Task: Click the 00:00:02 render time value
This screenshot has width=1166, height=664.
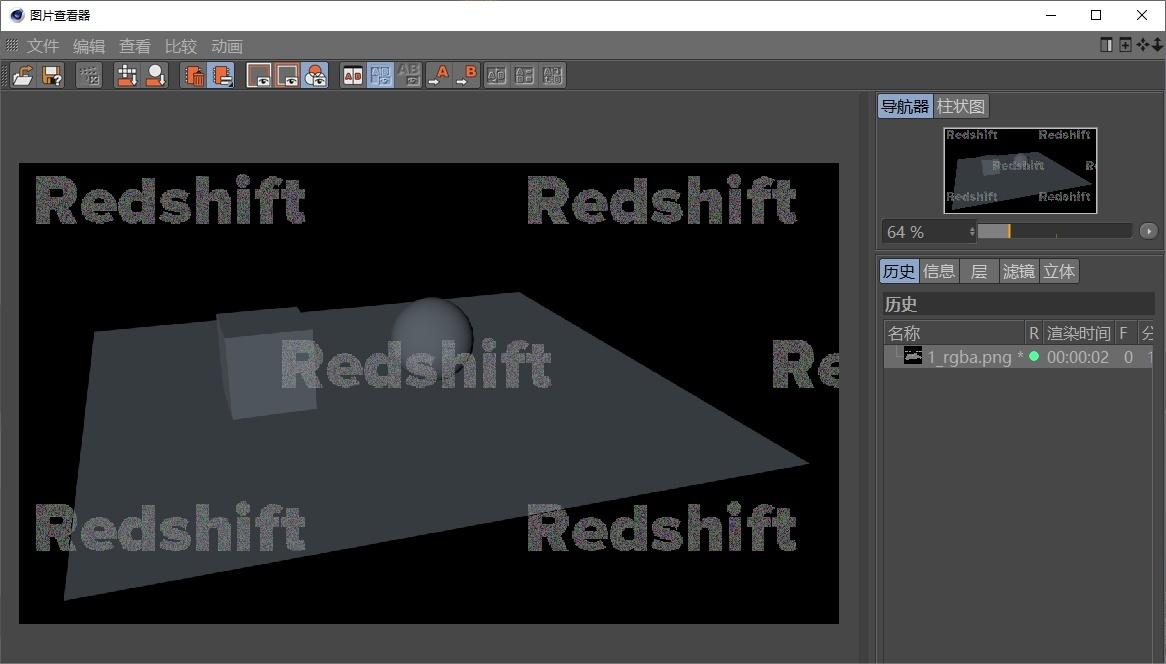Action: click(1078, 358)
